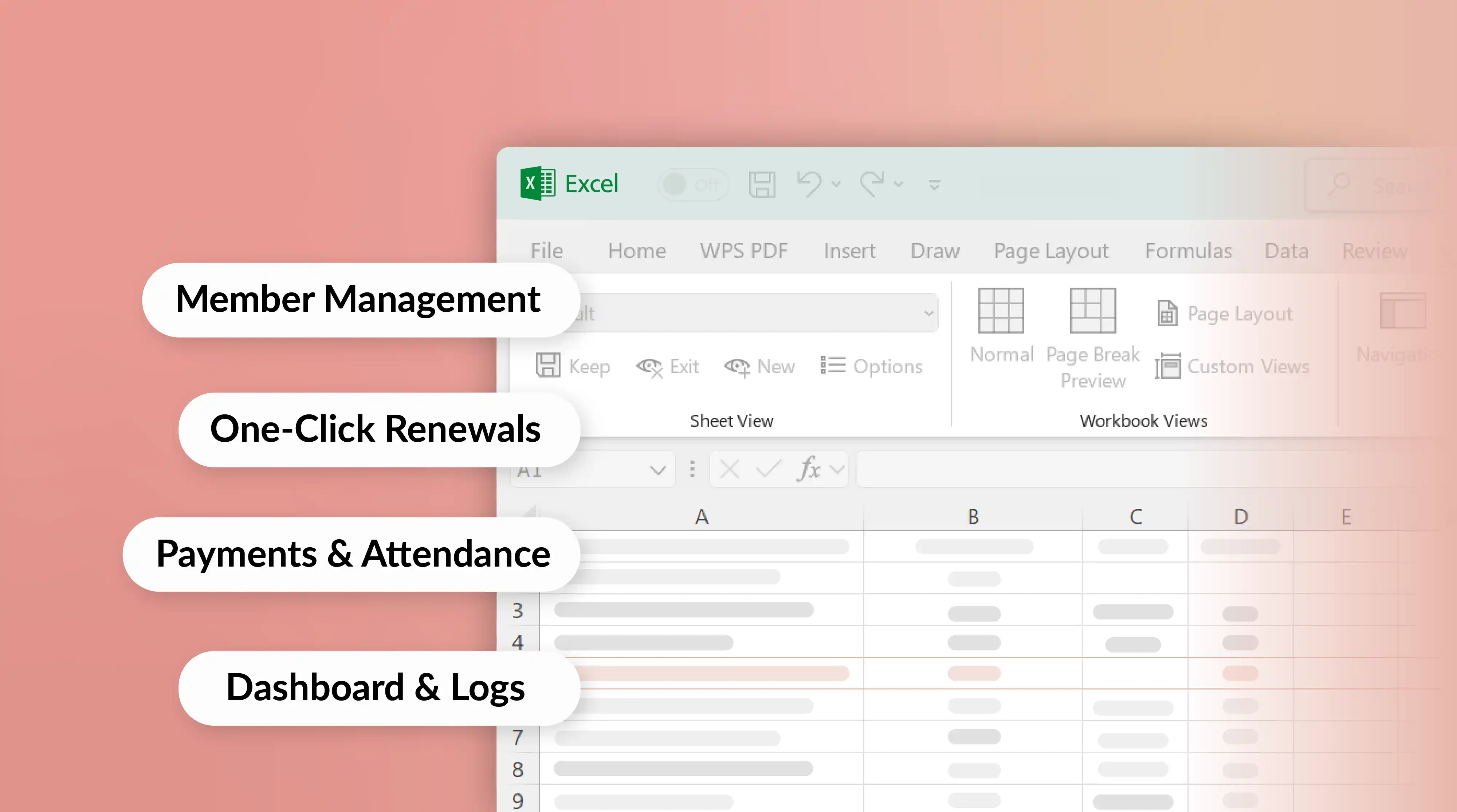Click the Undo arrow icon
Screen dimensions: 1457x812
pos(809,184)
